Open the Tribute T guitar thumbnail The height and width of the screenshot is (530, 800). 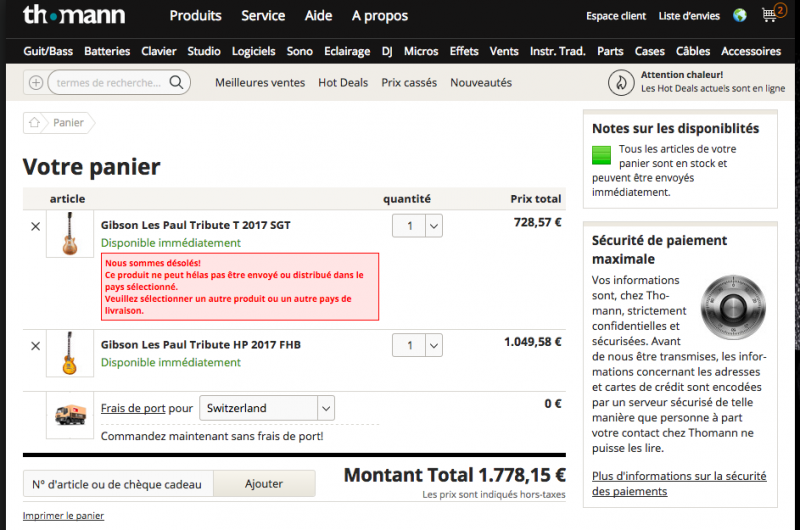coord(70,234)
